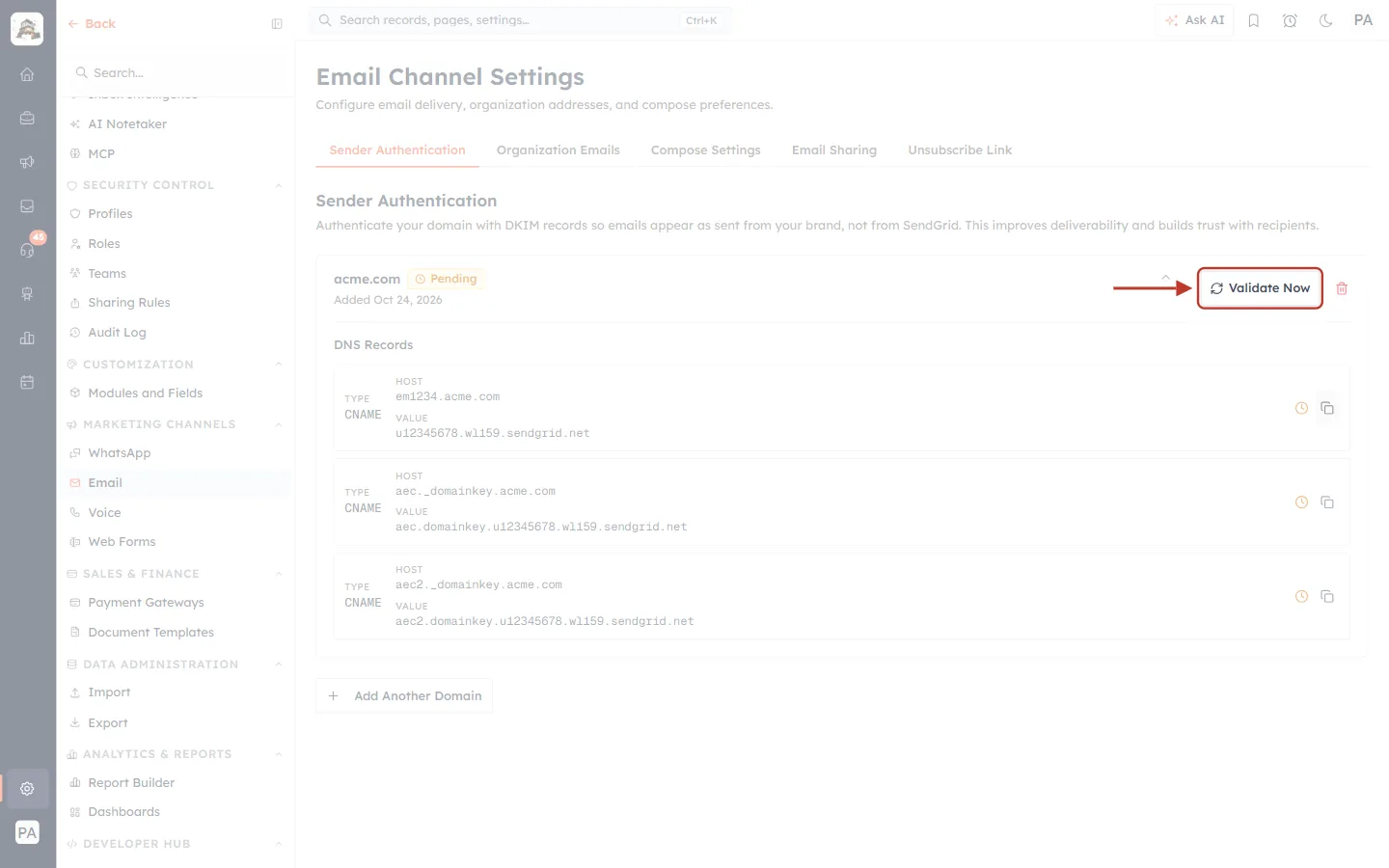Copy the aec2._domainkey.acme.com DNS record
The image size is (1389, 868).
coord(1327,597)
